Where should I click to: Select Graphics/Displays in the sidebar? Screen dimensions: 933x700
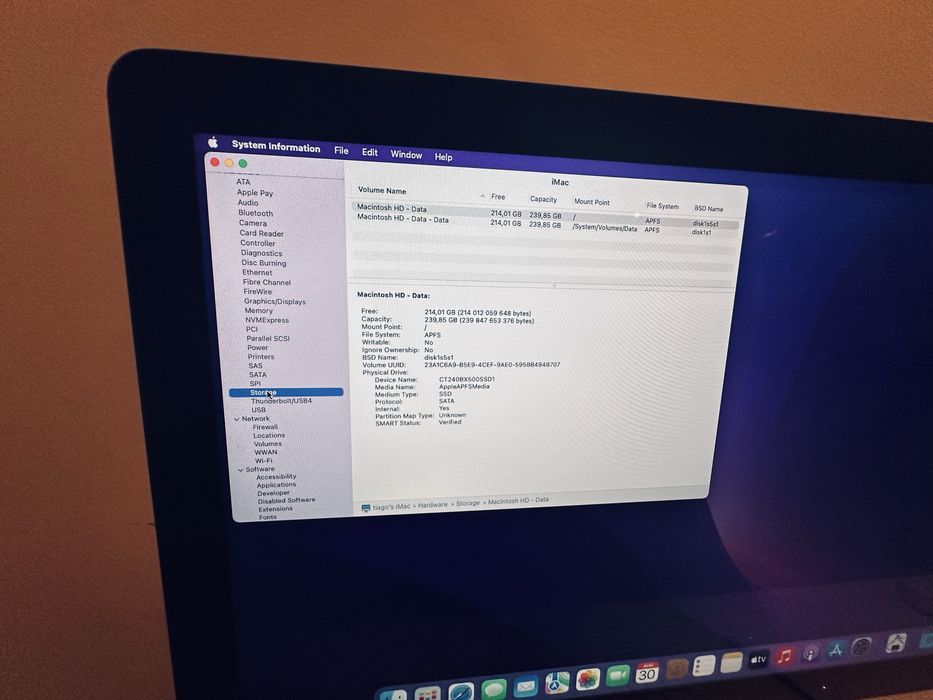274,302
